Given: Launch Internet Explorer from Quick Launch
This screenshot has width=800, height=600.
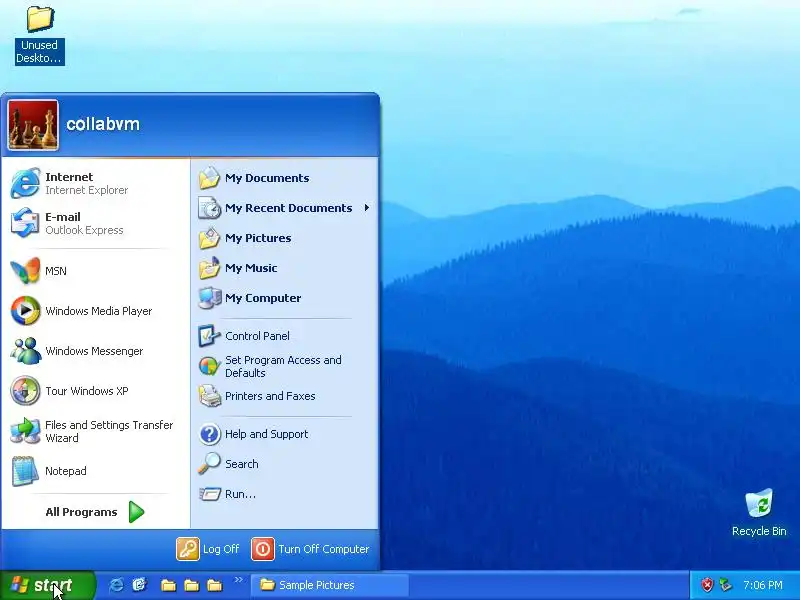Looking at the screenshot, I should point(116,585).
